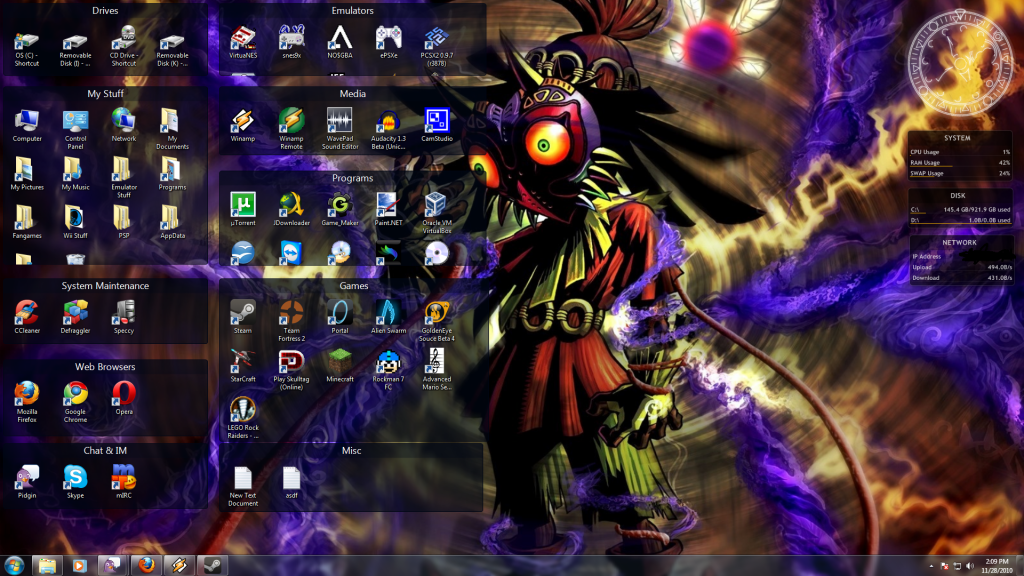Open the My Music folder
The width and height of the screenshot is (1024, 576).
pos(75,174)
